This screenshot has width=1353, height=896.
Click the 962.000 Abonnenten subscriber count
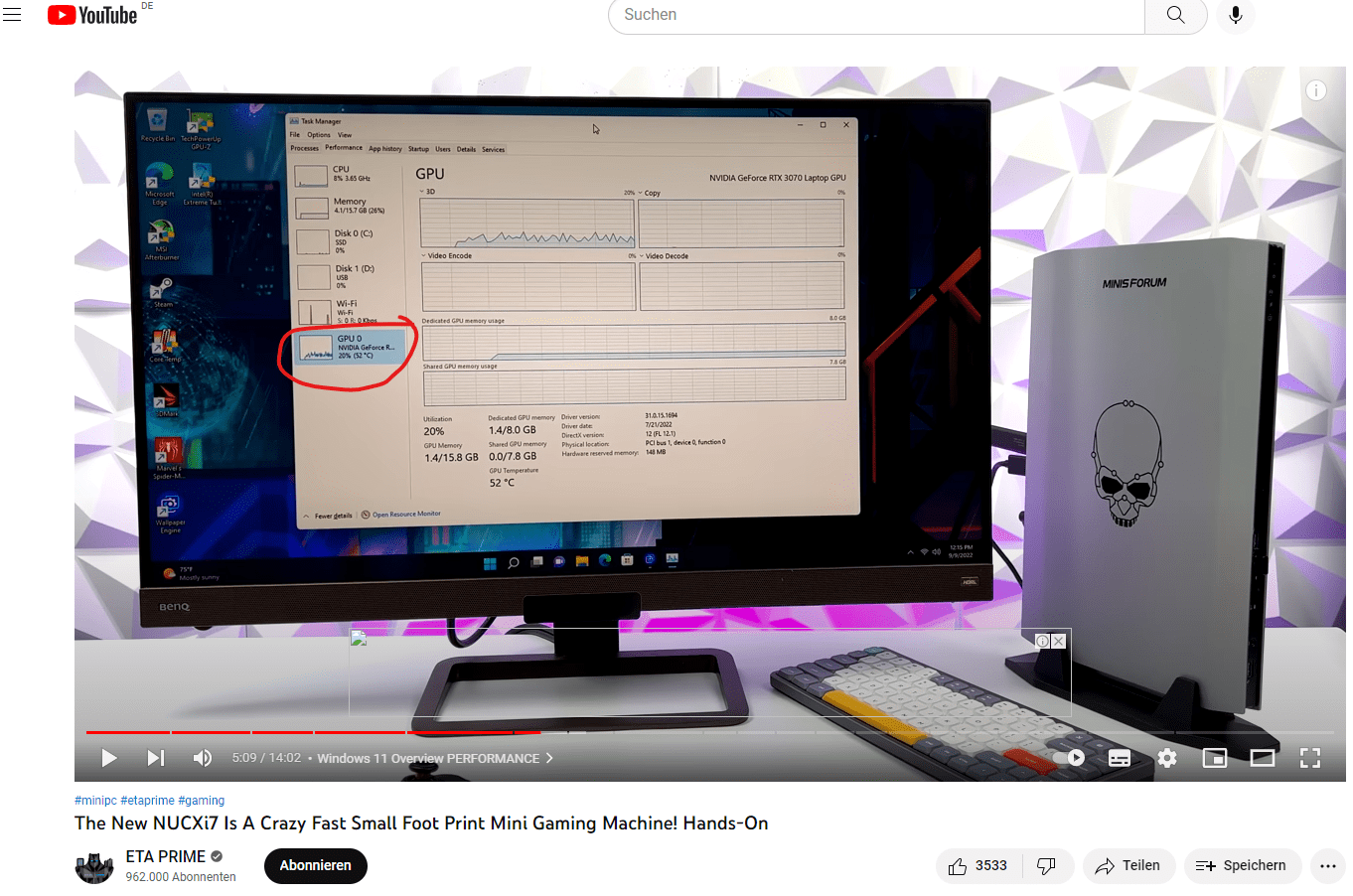(x=181, y=877)
